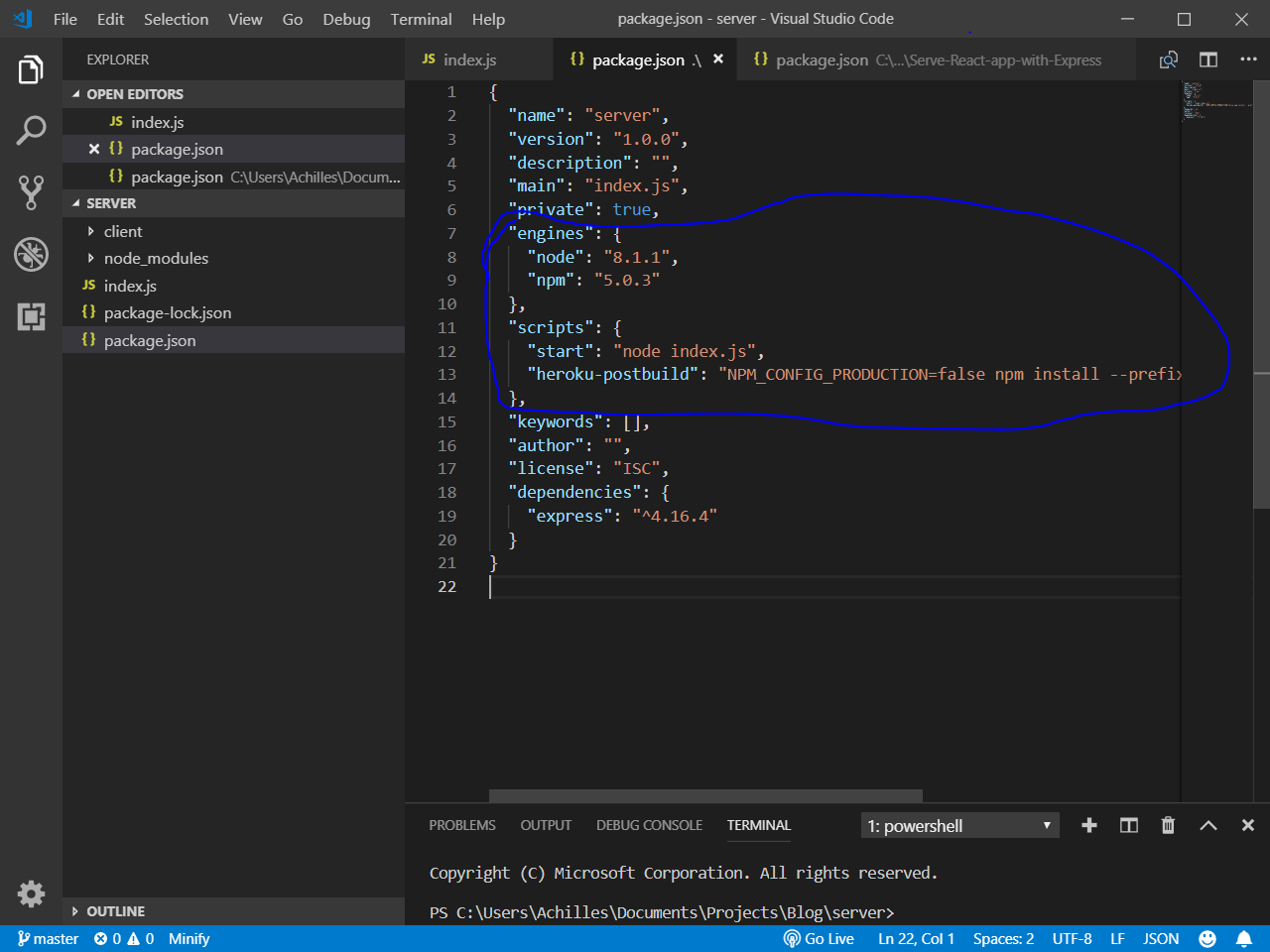
Task: Open the File menu
Action: (65, 19)
